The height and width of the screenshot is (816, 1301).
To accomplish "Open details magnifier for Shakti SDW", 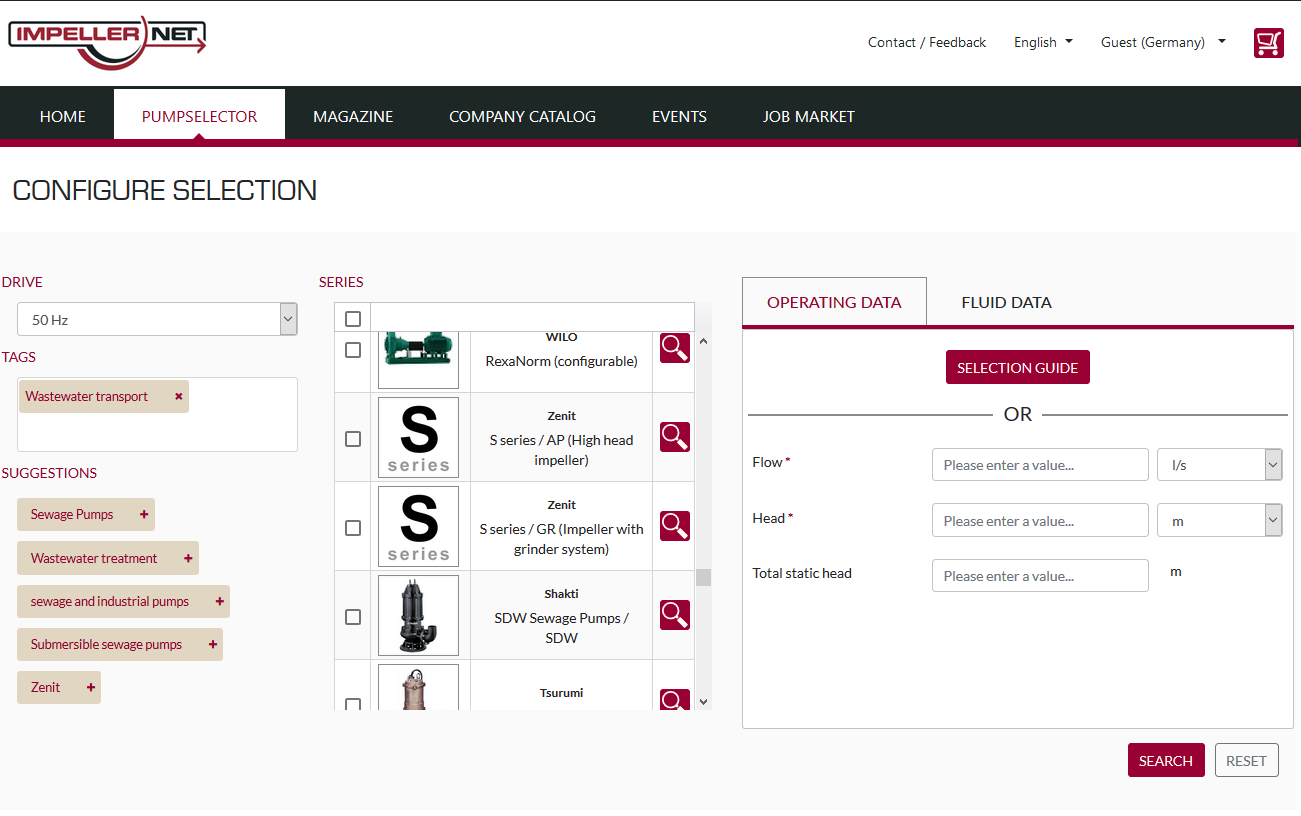I will [x=675, y=615].
